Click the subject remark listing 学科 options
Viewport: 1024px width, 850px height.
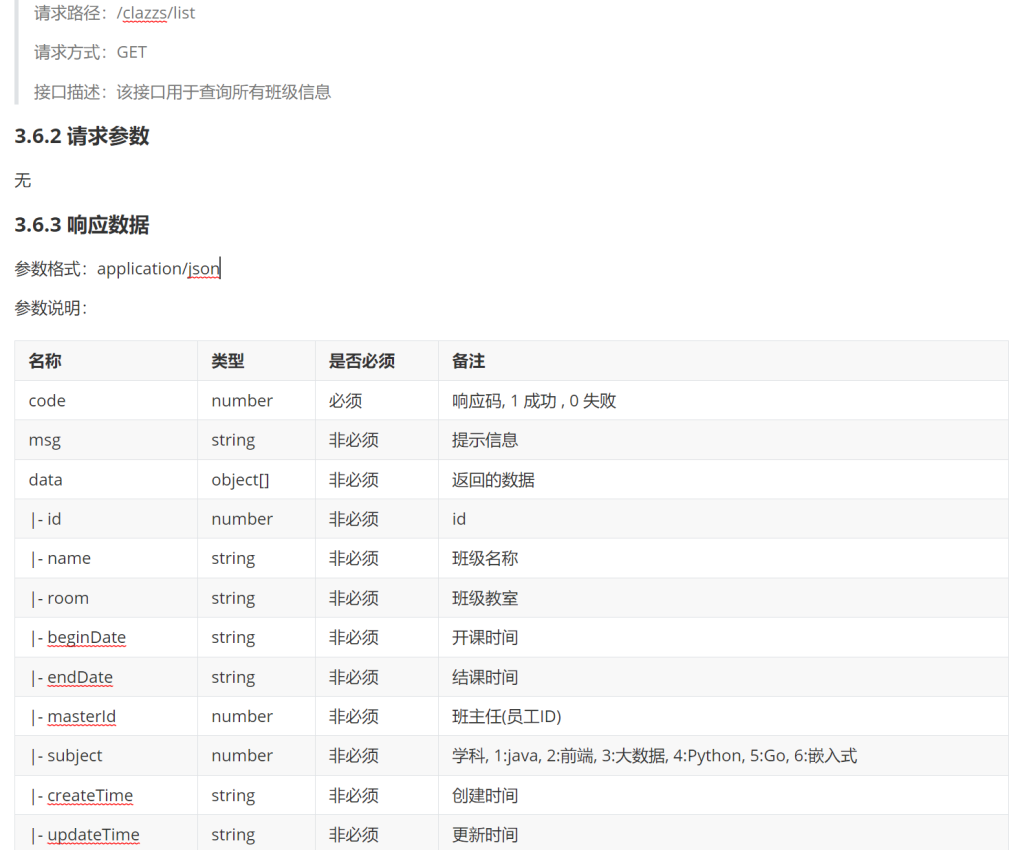[x=654, y=756]
